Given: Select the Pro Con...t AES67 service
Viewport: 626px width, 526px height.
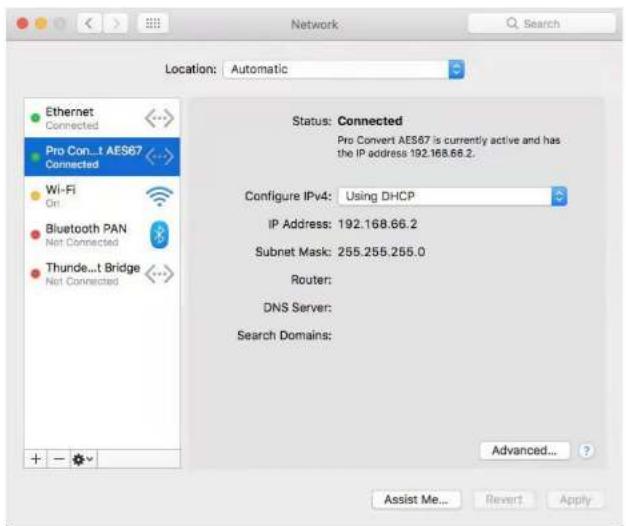Looking at the screenshot, I should 102,157.
